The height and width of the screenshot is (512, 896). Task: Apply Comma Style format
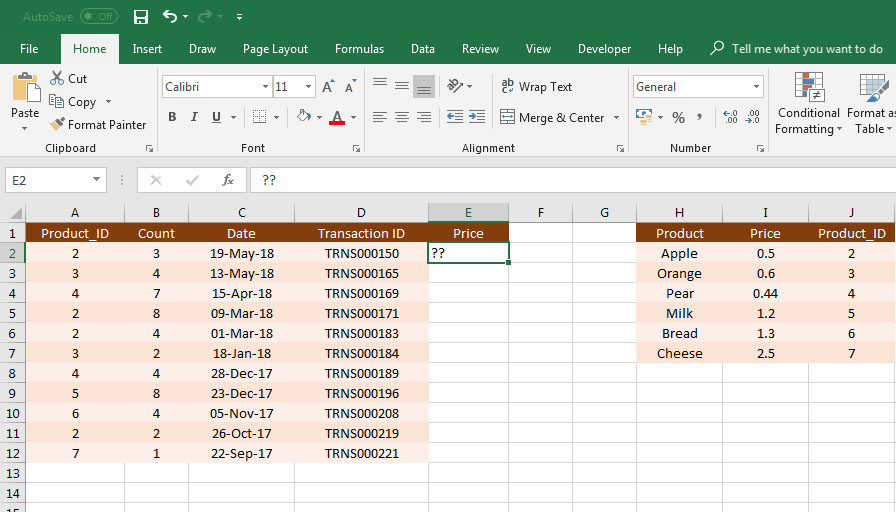pyautogui.click(x=699, y=118)
